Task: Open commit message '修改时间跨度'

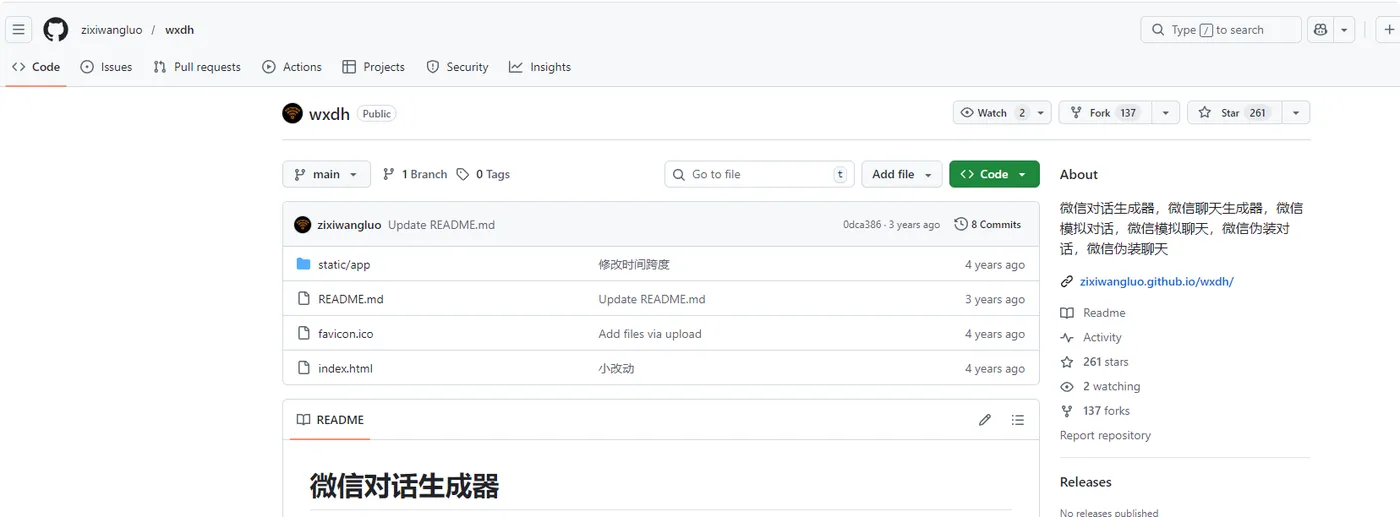Action: click(x=634, y=265)
